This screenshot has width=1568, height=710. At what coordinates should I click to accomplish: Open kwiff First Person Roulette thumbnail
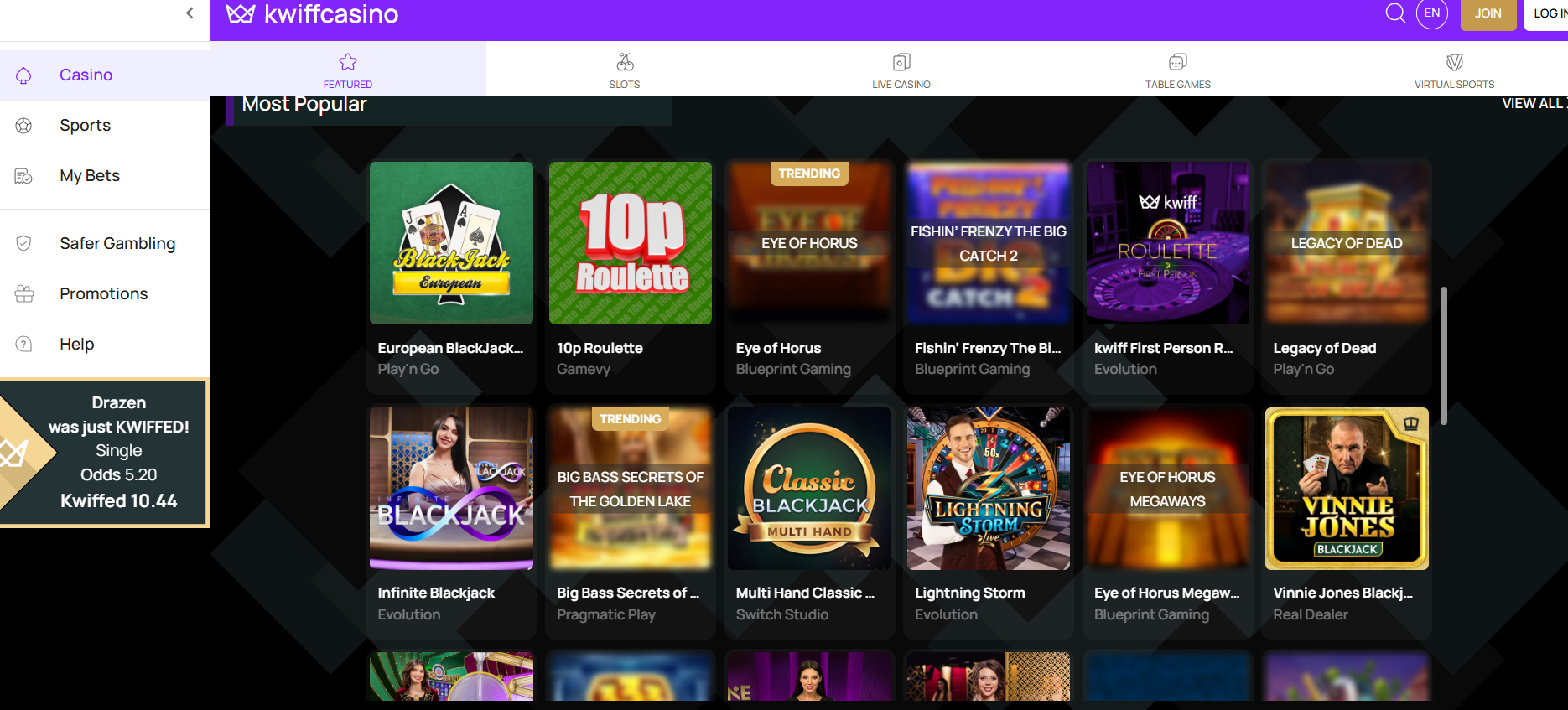click(1168, 243)
